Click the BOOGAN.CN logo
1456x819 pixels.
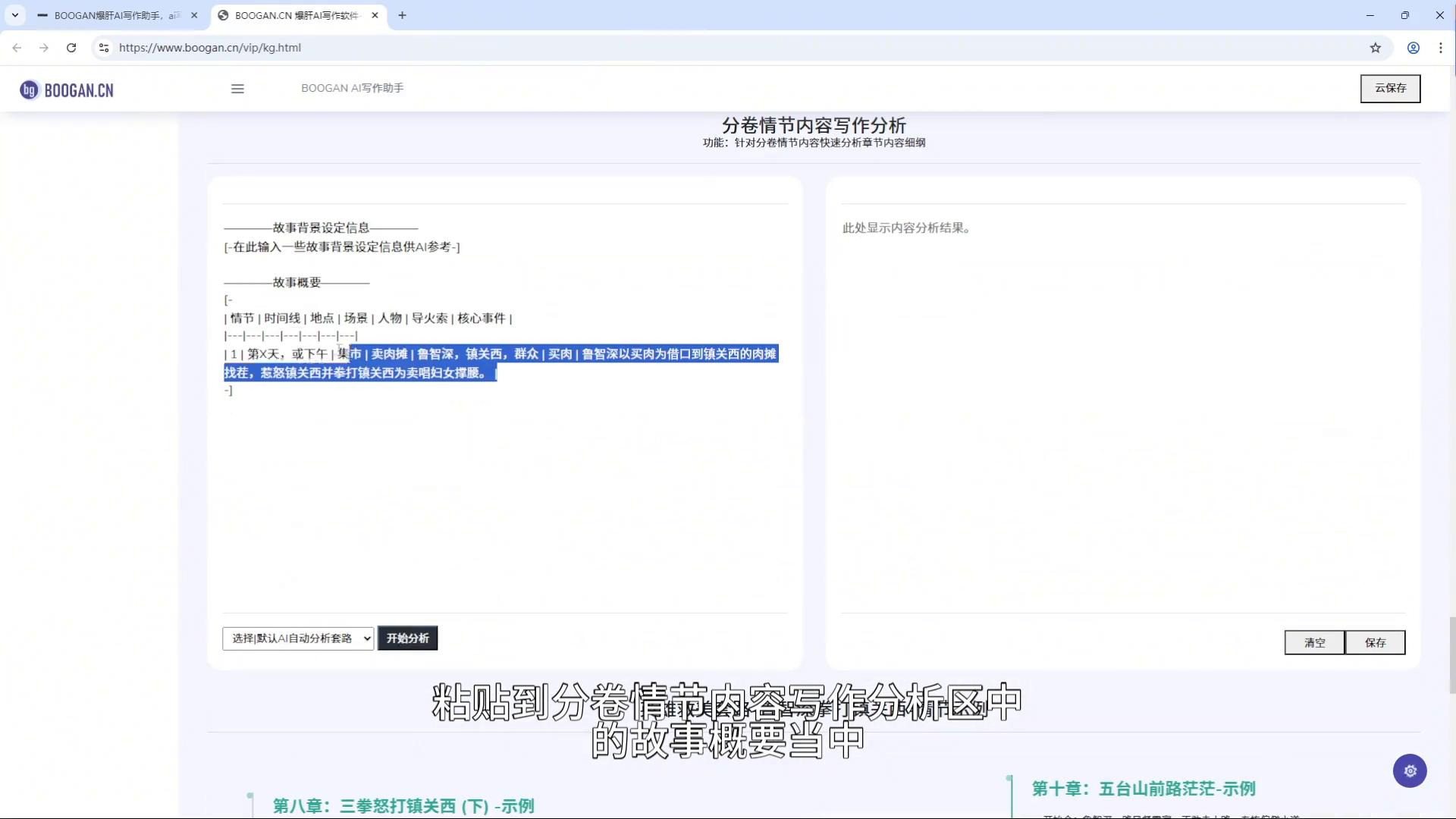[66, 89]
